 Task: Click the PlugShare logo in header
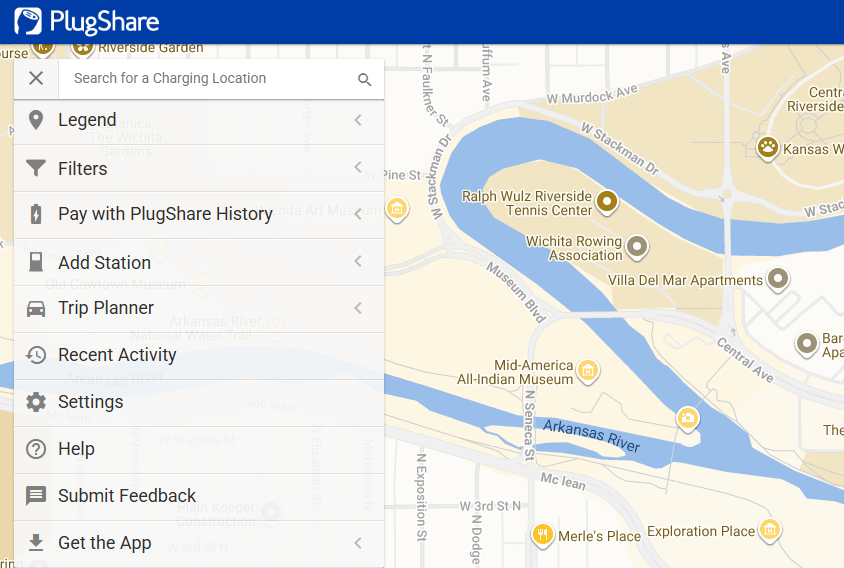tap(87, 21)
